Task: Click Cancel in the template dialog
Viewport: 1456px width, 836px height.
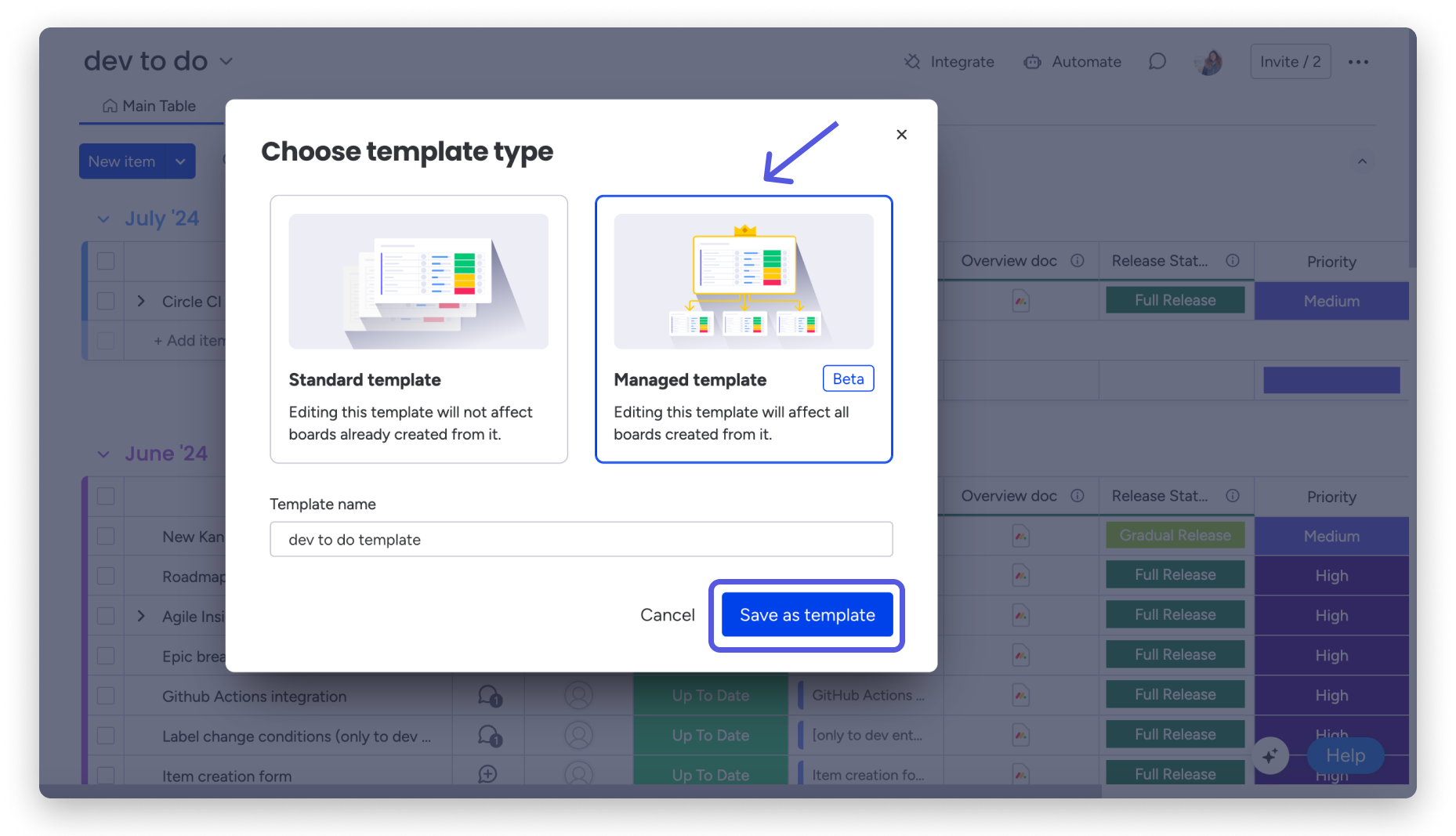Action: pos(667,615)
